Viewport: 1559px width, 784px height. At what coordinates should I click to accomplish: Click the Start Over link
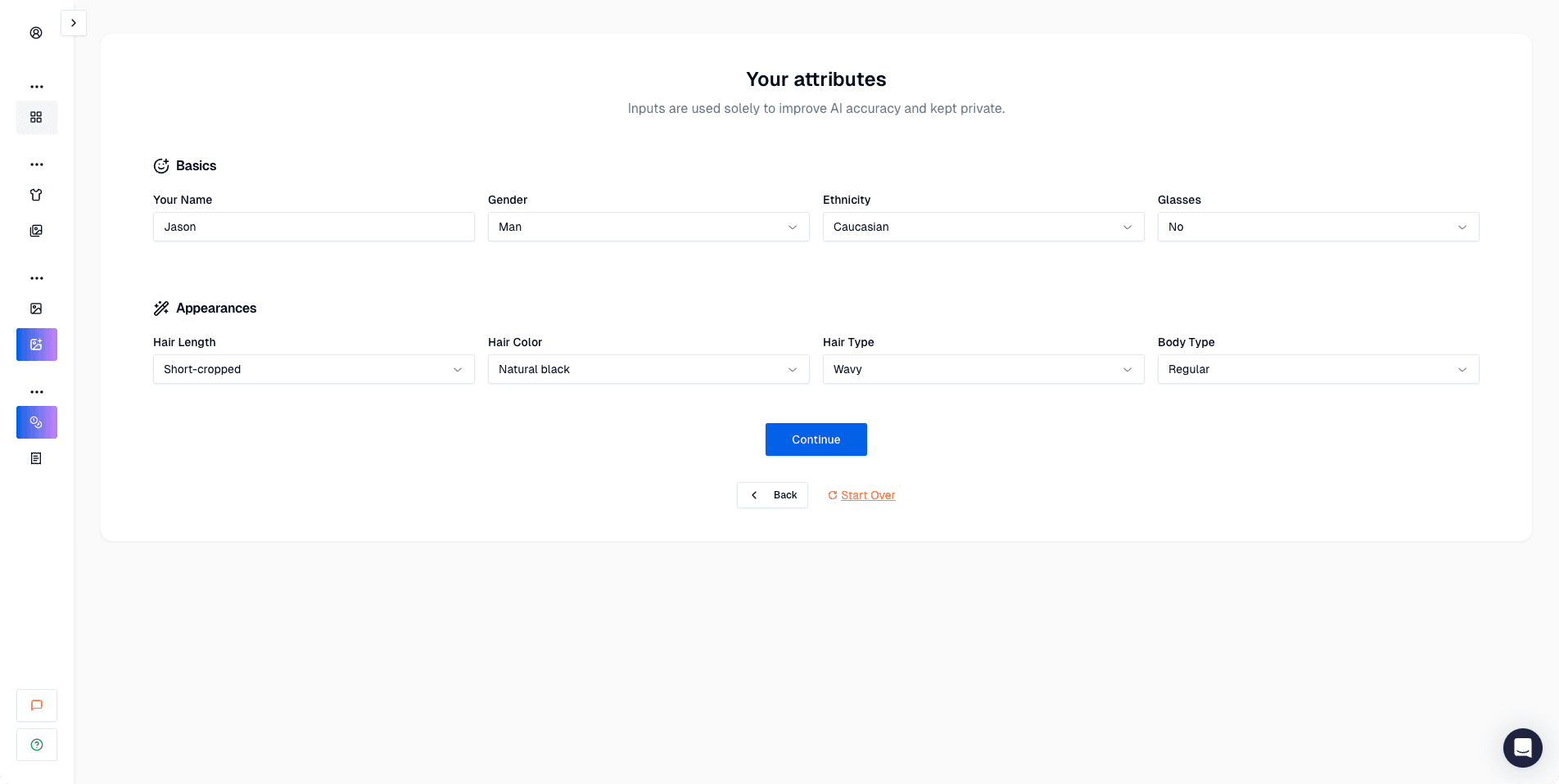point(867,495)
